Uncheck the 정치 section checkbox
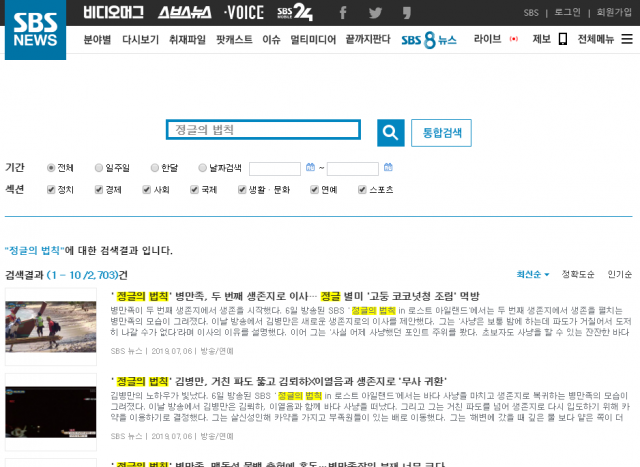The width and height of the screenshot is (640, 467). coord(51,189)
